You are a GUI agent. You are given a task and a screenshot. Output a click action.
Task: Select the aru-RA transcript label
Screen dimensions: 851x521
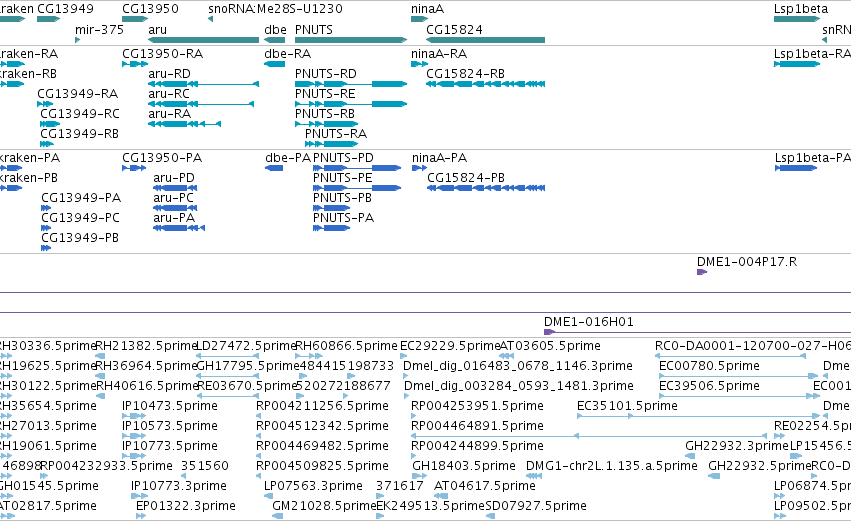point(169,113)
